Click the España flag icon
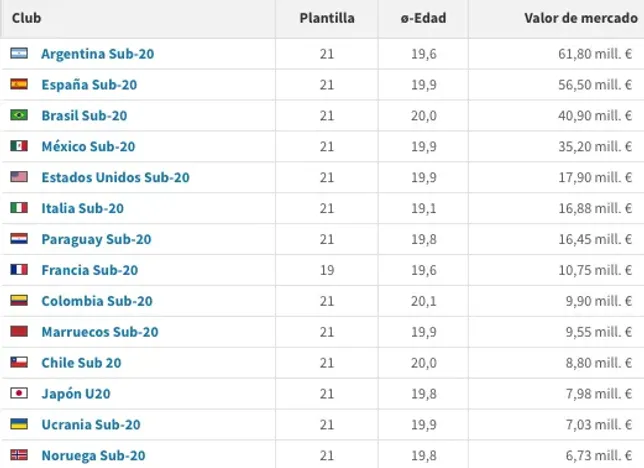The height and width of the screenshot is (468, 644). click(x=19, y=85)
